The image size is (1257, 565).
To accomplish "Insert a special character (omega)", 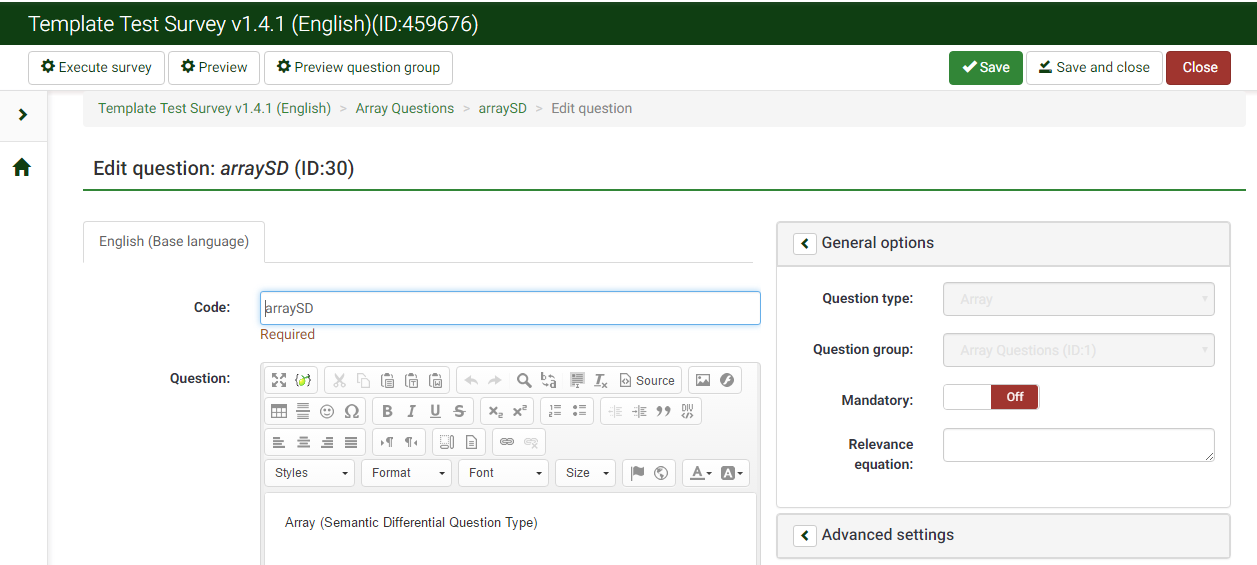I will pos(351,411).
